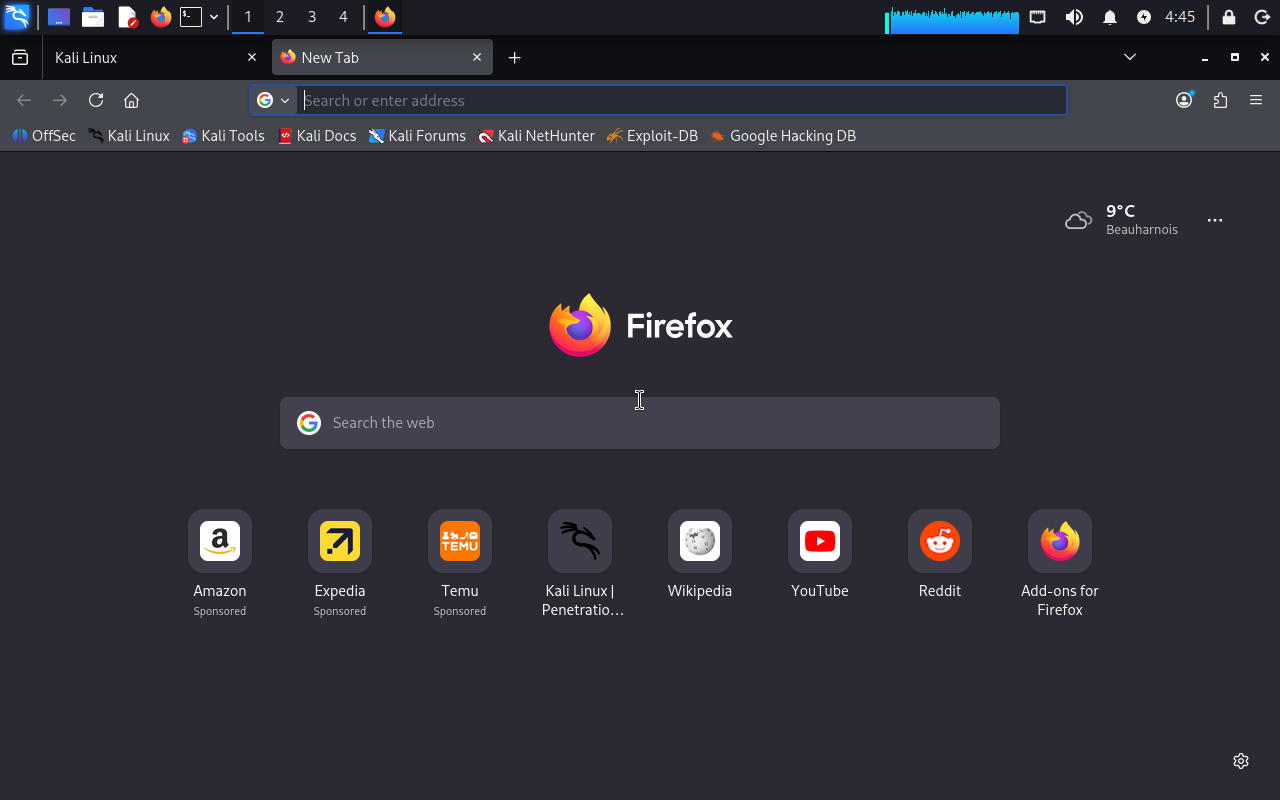Click the volume speaker icon in system tray

(x=1074, y=17)
